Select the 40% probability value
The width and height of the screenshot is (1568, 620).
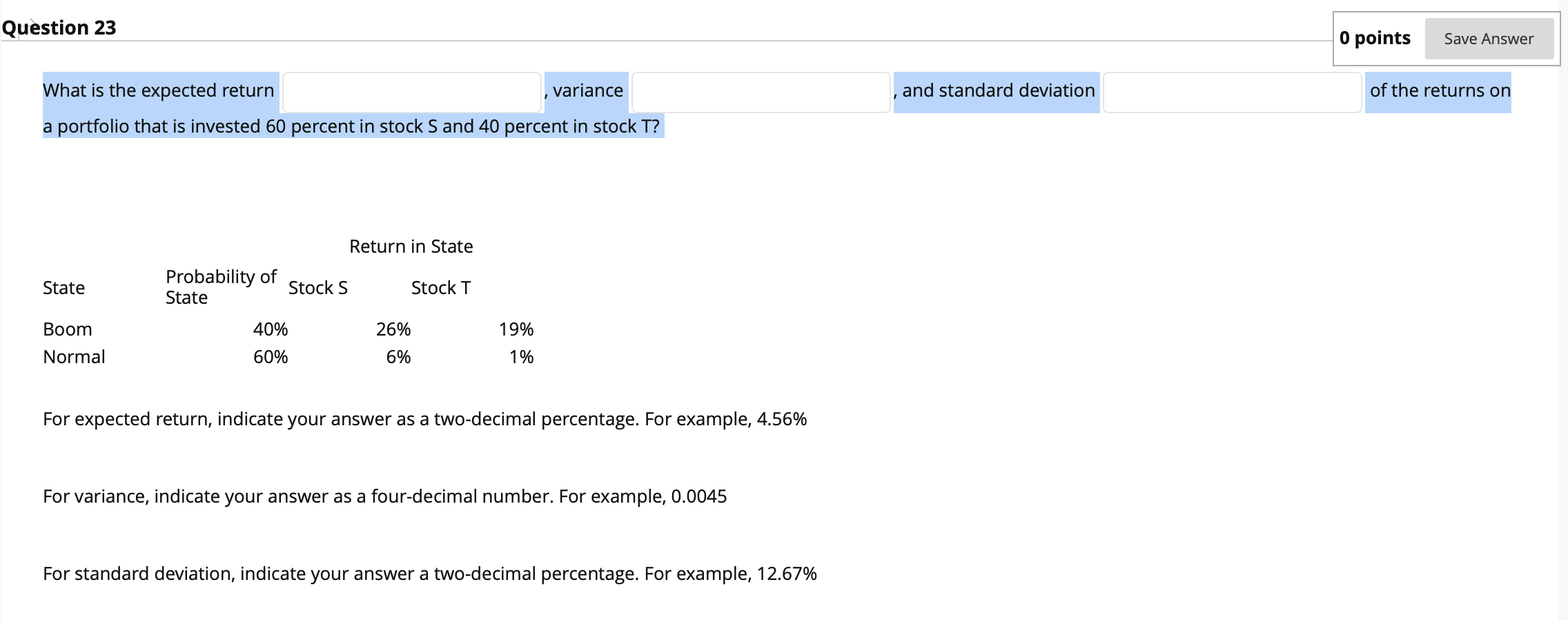pos(271,329)
